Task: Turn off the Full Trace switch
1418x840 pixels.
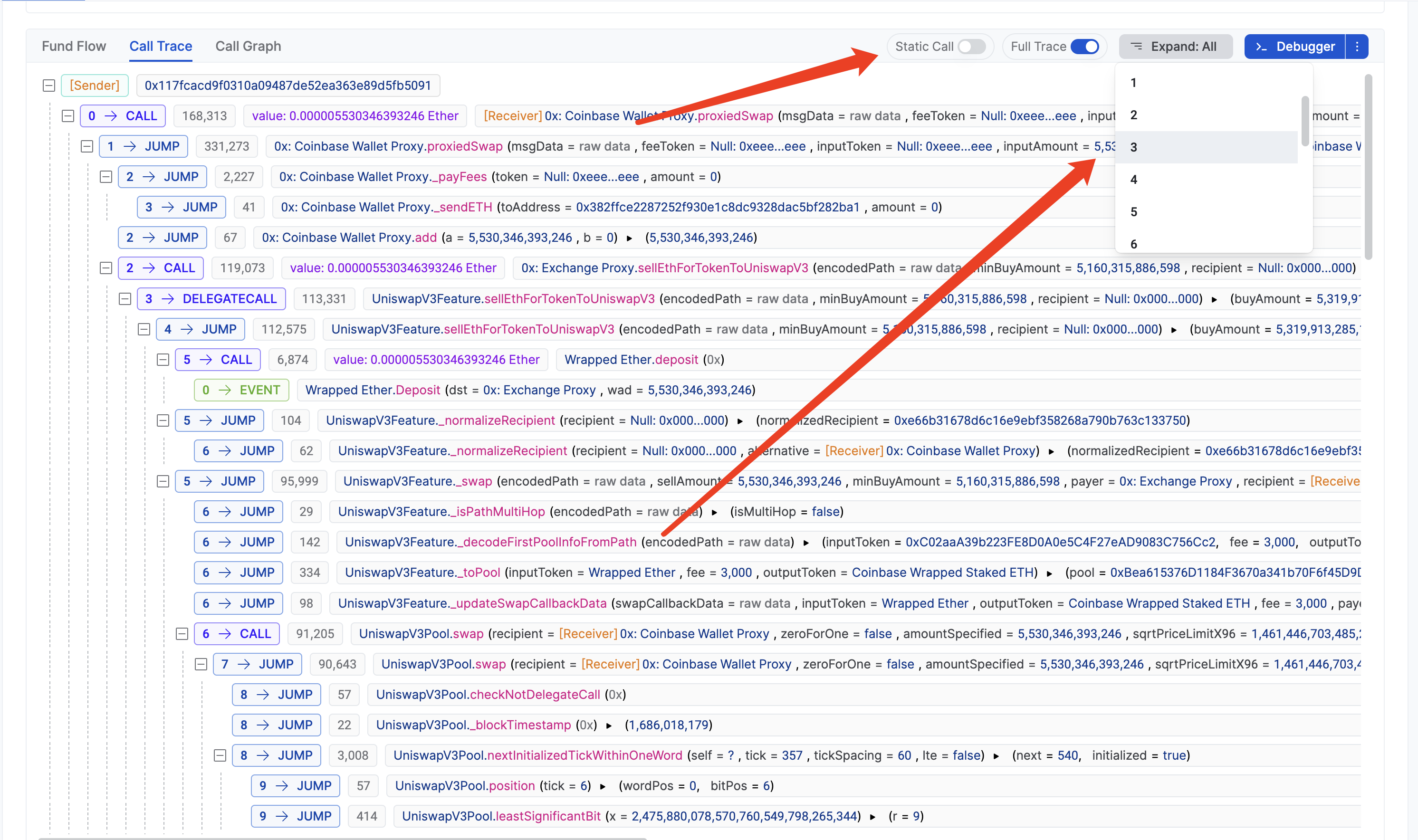Action: 1084,47
